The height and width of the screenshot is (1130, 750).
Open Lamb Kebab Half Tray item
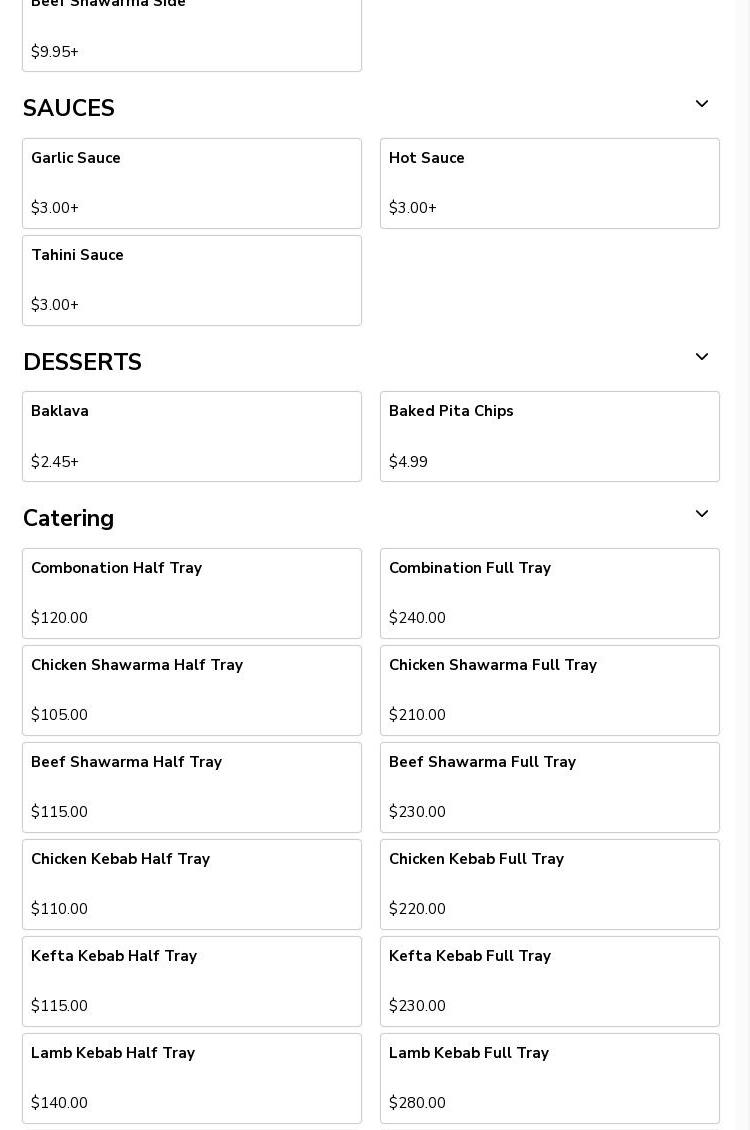click(192, 1078)
